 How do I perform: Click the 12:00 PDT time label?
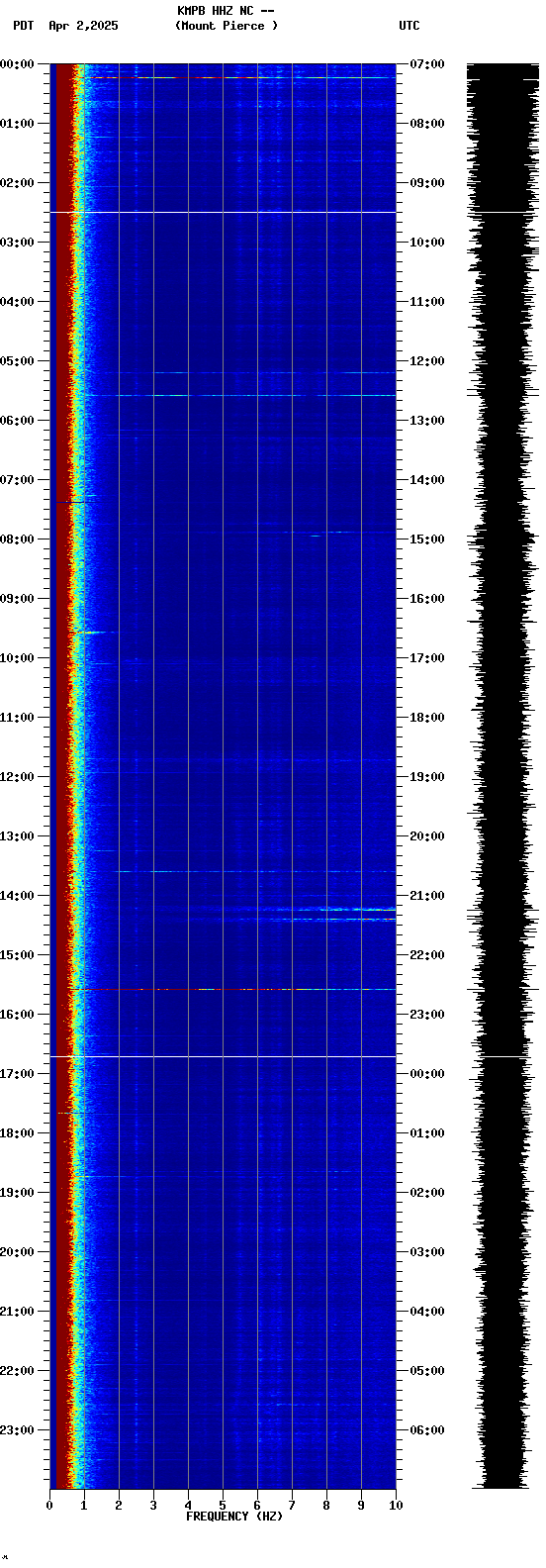[x=17, y=777]
